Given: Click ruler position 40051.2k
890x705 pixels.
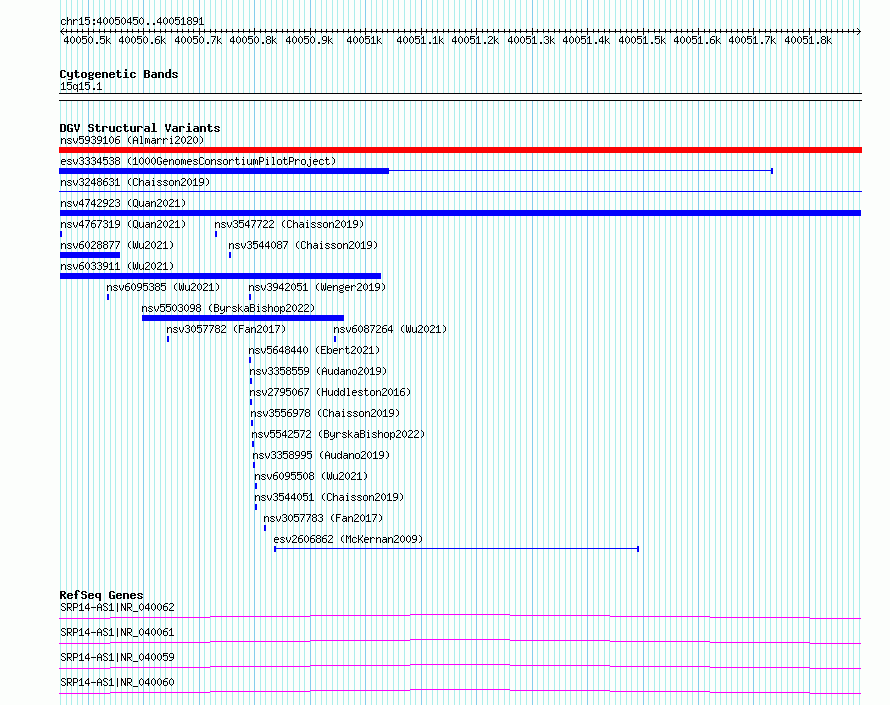Looking at the screenshot, I should pos(475,40).
